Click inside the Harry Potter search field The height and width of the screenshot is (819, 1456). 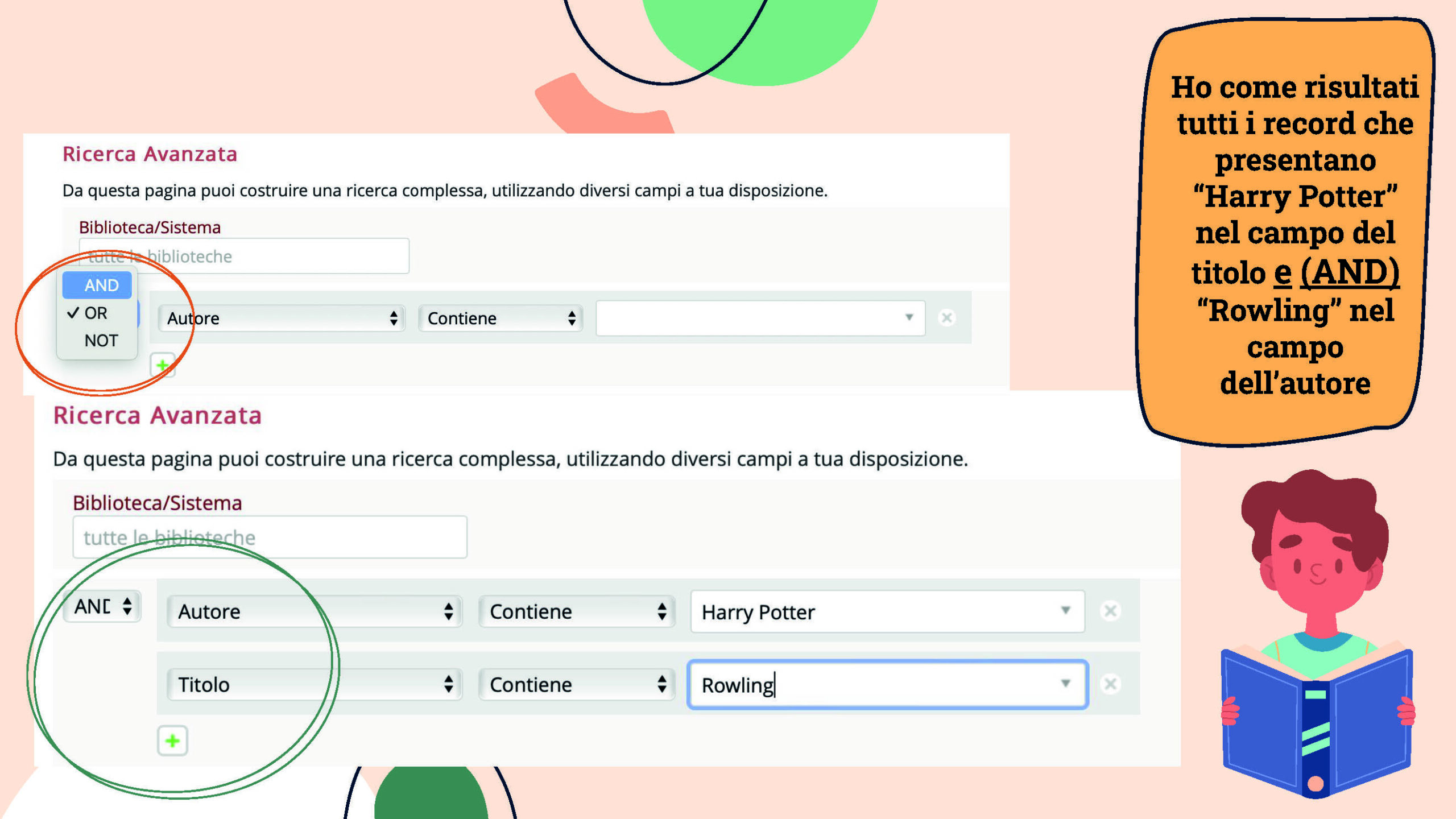point(884,611)
